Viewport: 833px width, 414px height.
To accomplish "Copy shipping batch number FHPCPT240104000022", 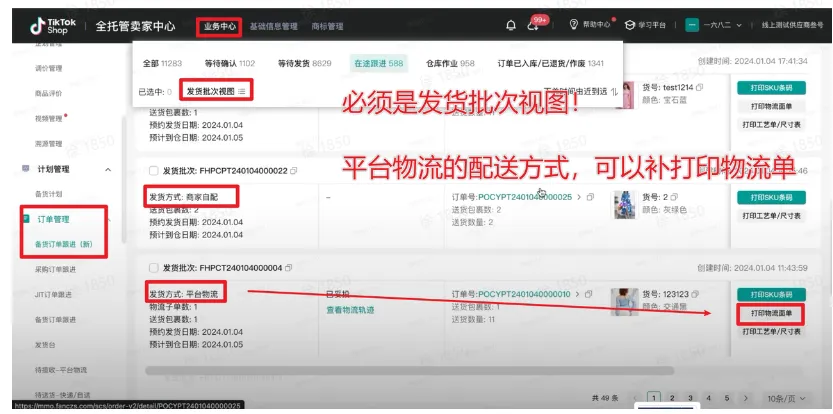I will [294, 171].
